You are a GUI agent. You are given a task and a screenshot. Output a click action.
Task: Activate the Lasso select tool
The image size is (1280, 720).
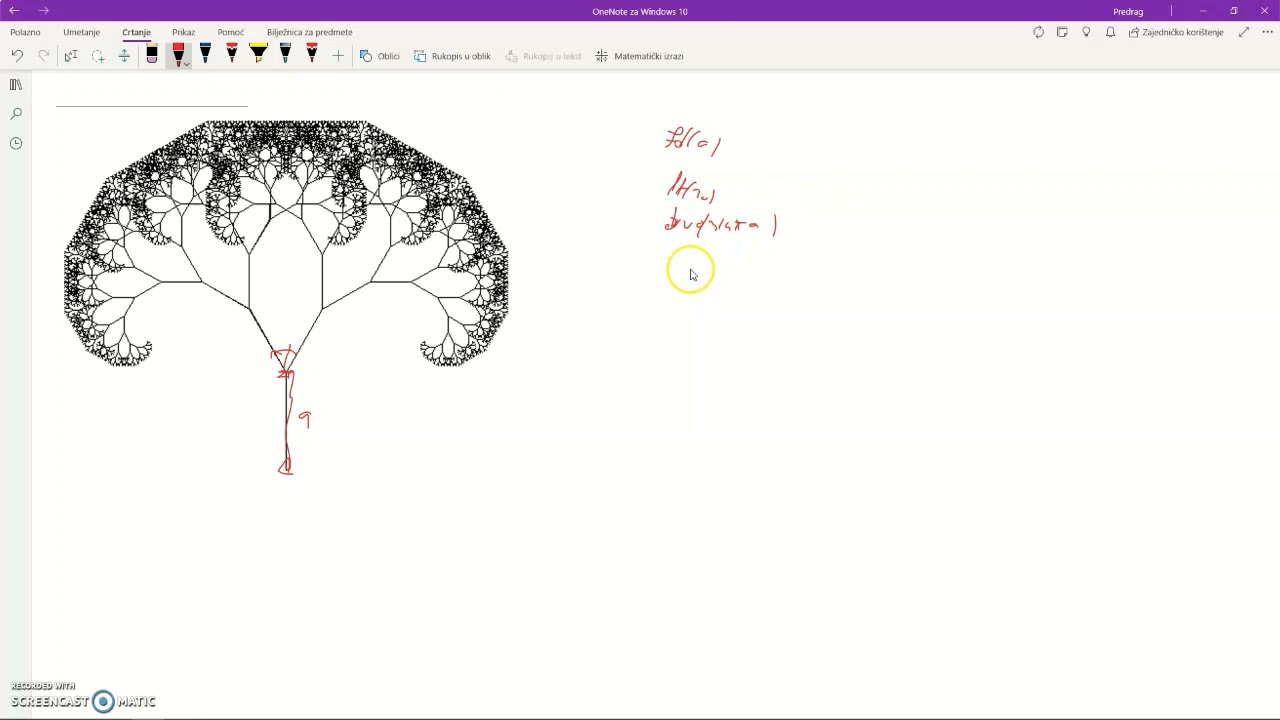click(98, 56)
